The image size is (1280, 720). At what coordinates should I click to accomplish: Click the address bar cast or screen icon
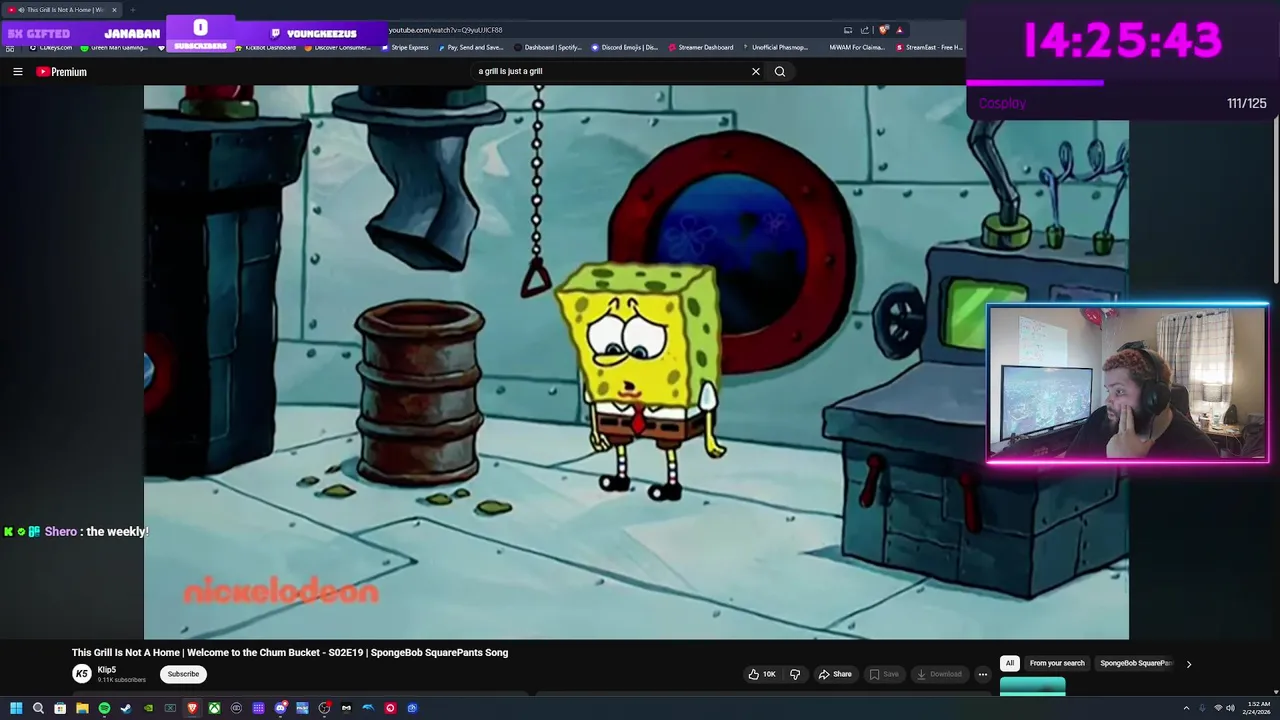click(848, 30)
